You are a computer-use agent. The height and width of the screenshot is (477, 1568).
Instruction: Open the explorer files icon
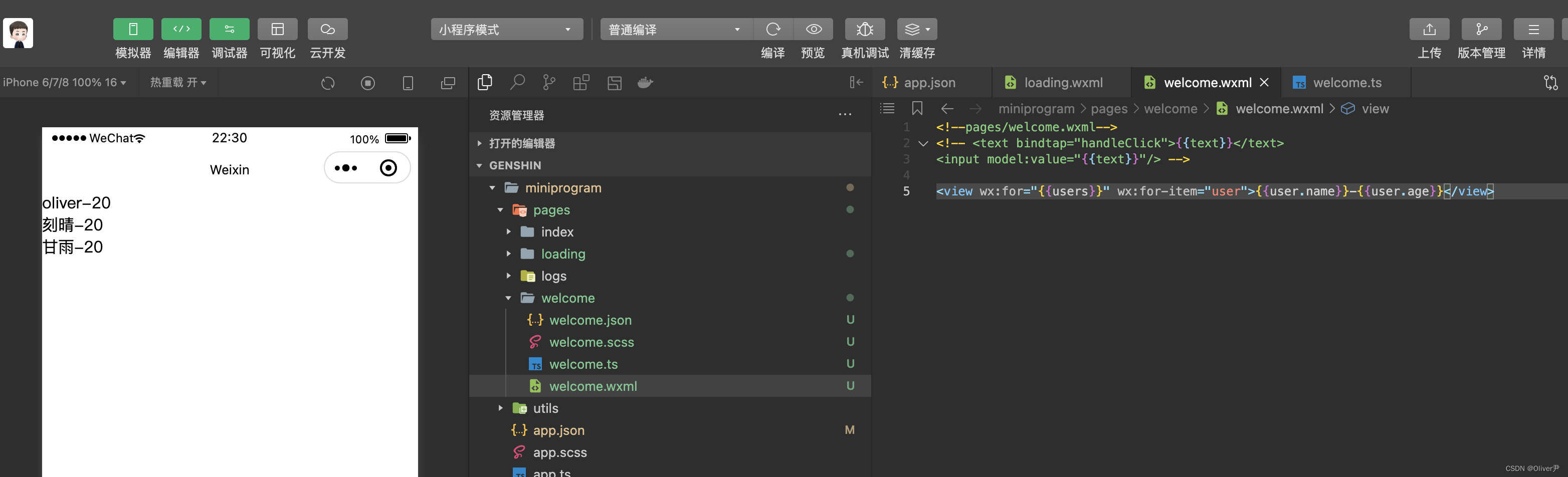(485, 82)
